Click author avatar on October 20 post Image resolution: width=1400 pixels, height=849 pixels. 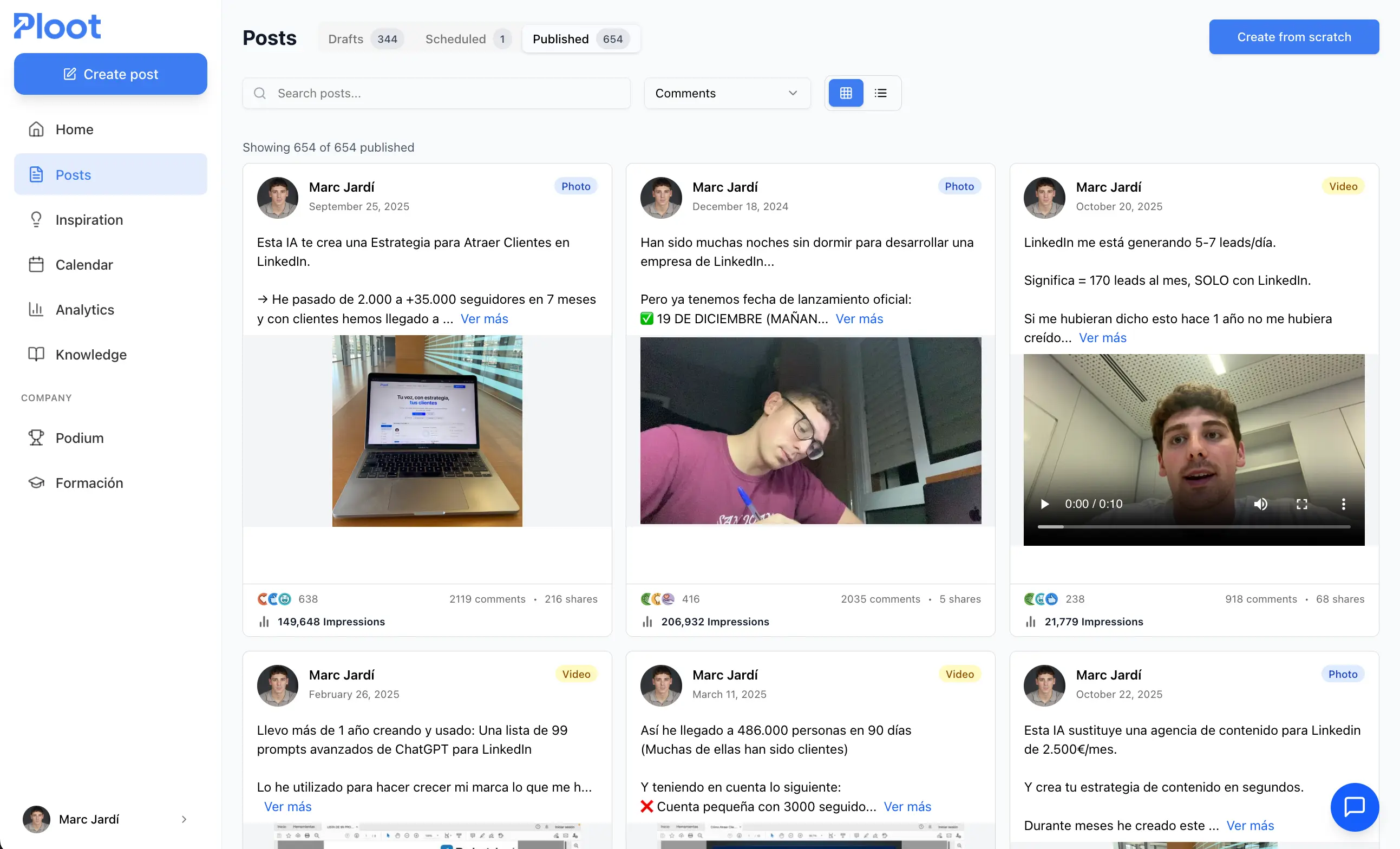pos(1044,197)
